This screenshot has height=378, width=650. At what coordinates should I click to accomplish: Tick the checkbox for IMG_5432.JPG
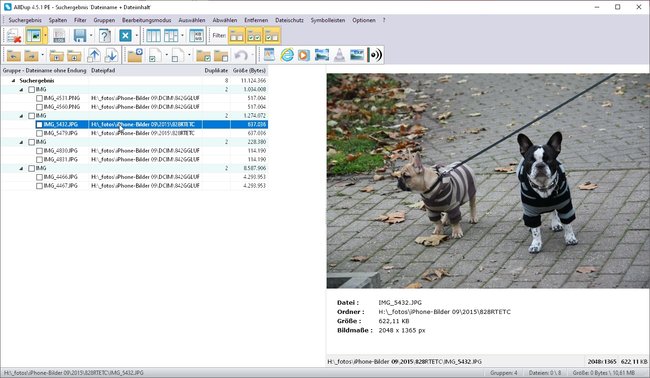click(39, 124)
